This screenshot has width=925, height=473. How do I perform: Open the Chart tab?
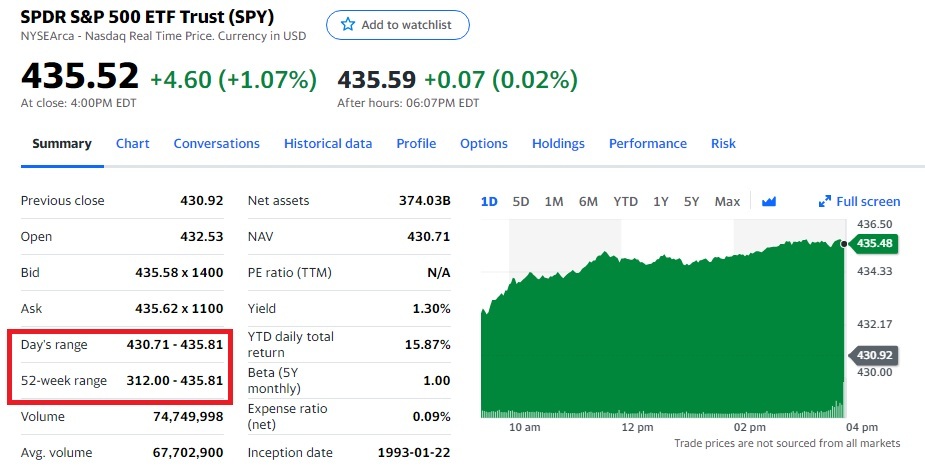132,143
